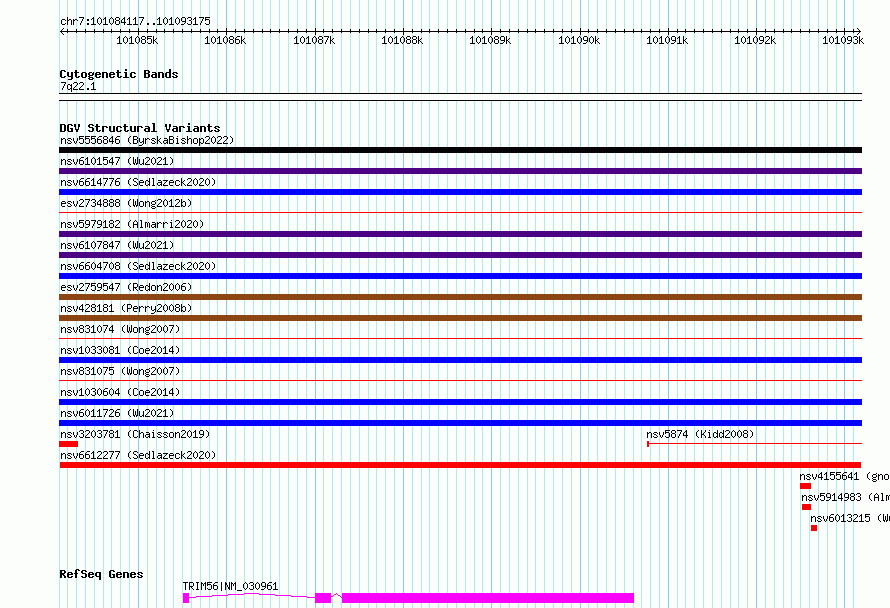This screenshot has width=890, height=608.
Task: Select the thin red nsv5874 line
Action: (x=754, y=444)
